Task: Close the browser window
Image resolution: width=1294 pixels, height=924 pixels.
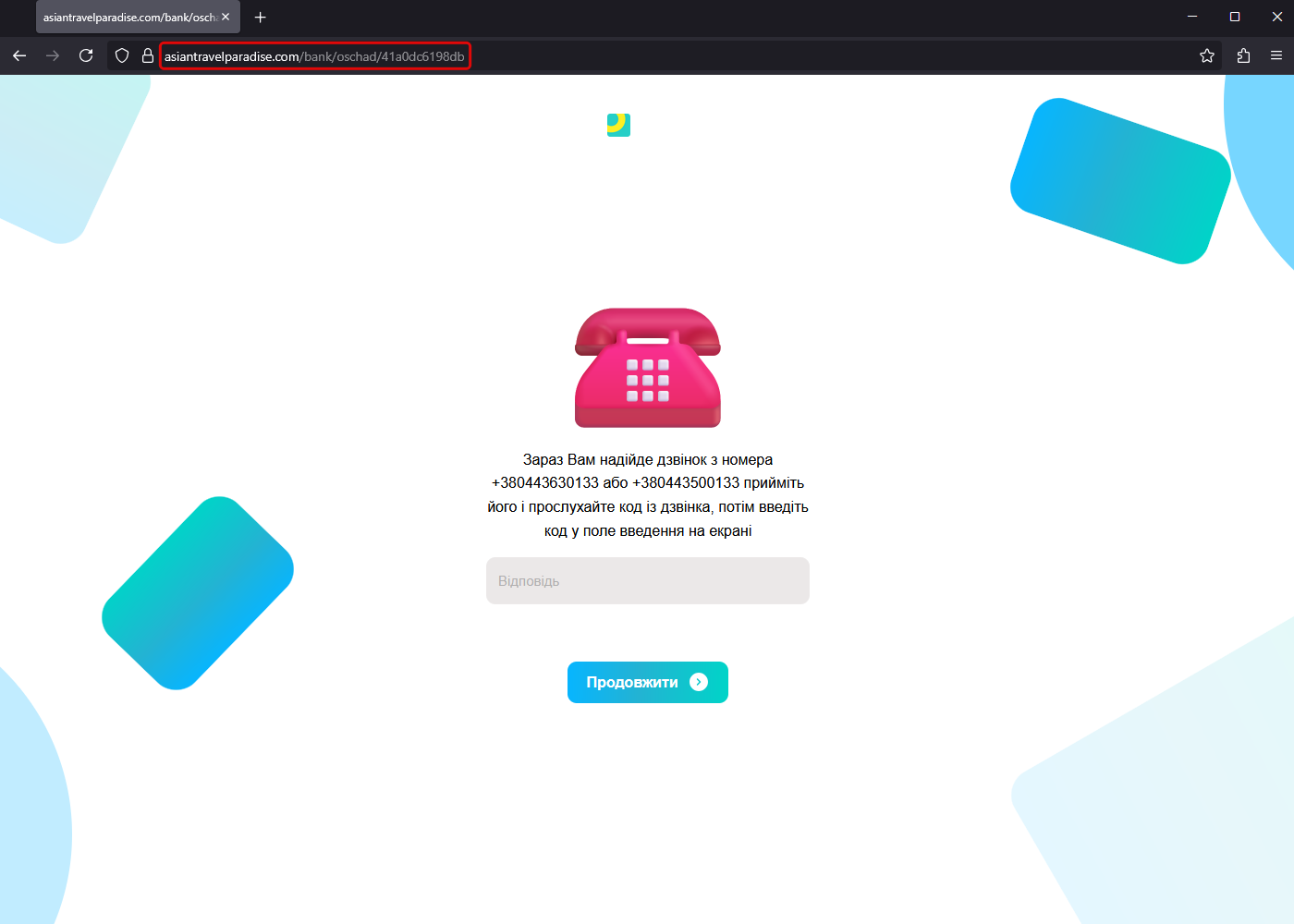Action: click(x=1277, y=17)
